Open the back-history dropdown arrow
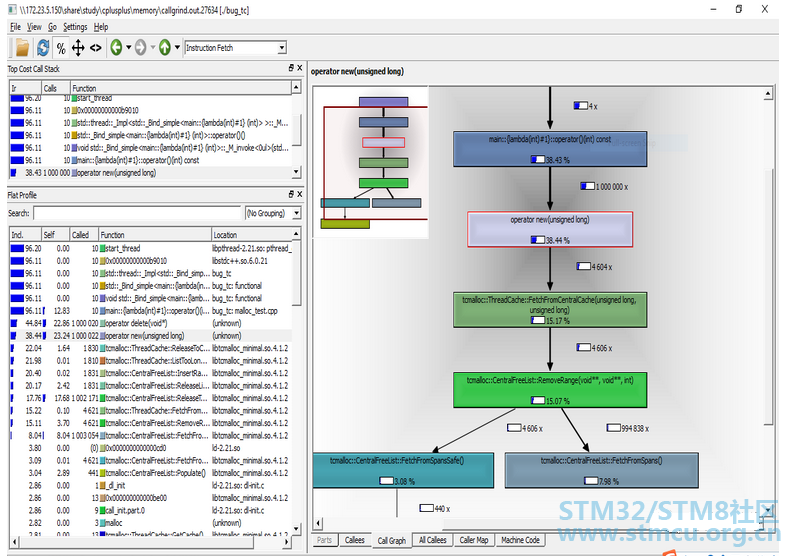 [x=128, y=48]
